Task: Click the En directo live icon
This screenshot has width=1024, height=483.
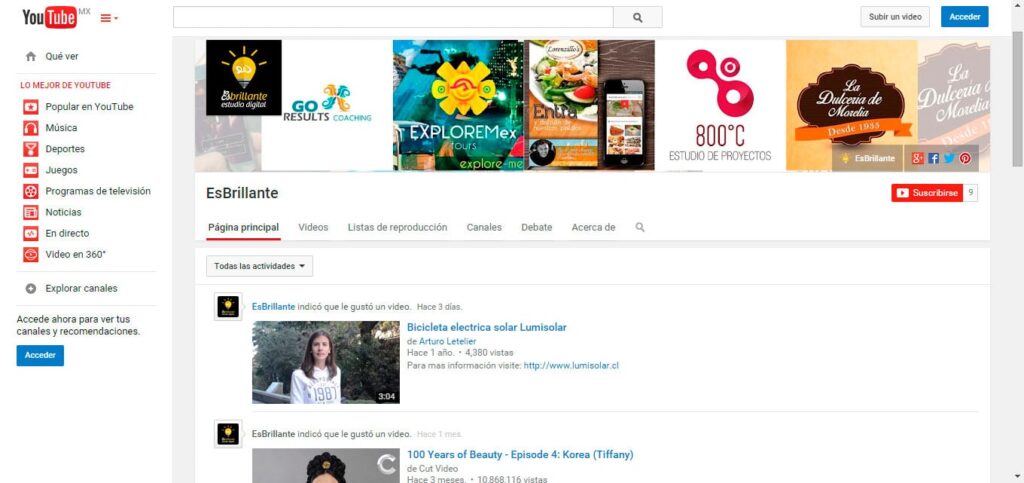Action: click(x=30, y=234)
